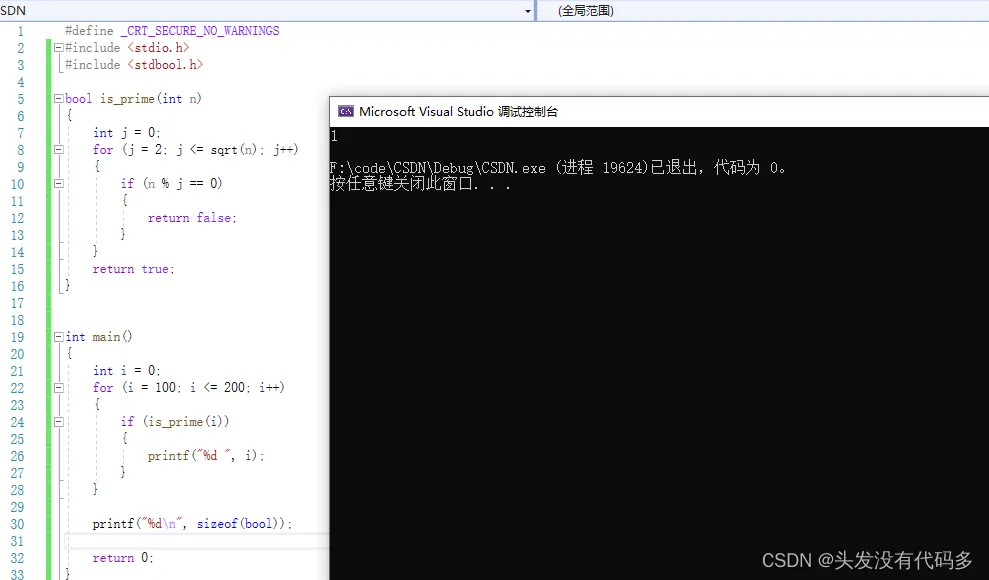This screenshot has height=580, width=989.
Task: Click the is_prime function name on line 5
Action: tap(127, 99)
